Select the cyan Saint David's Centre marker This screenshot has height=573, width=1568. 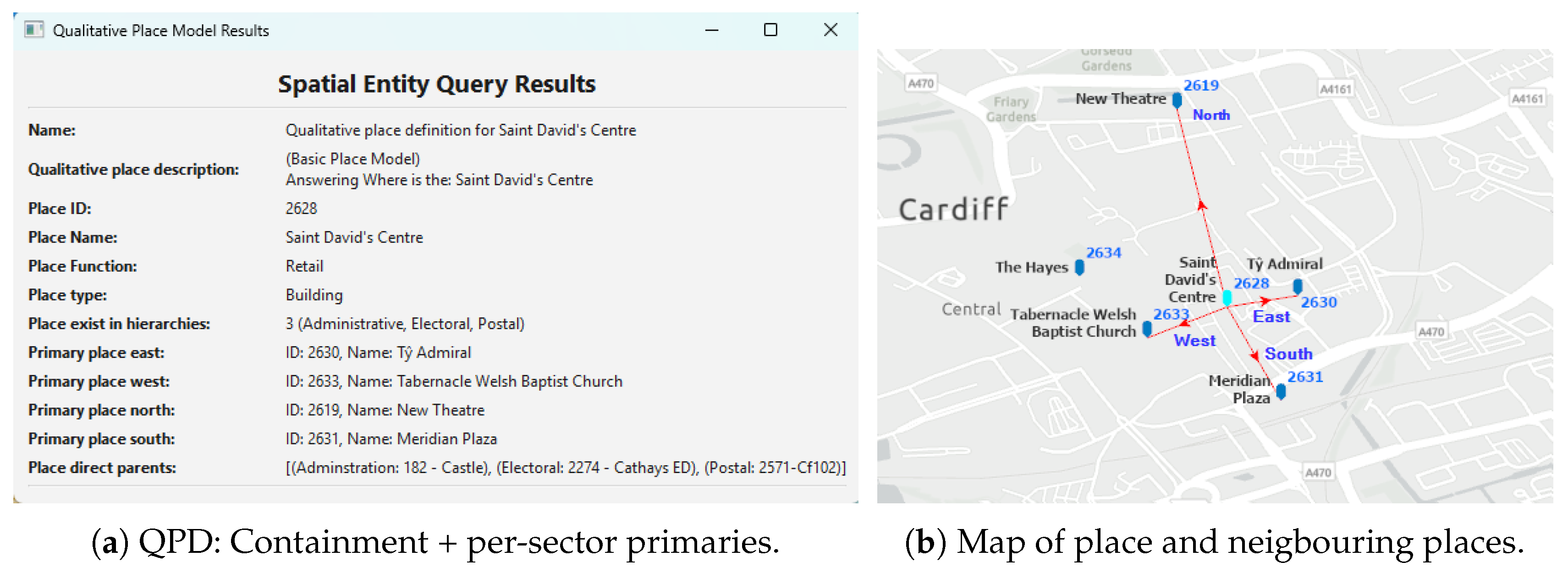pyautogui.click(x=1227, y=298)
